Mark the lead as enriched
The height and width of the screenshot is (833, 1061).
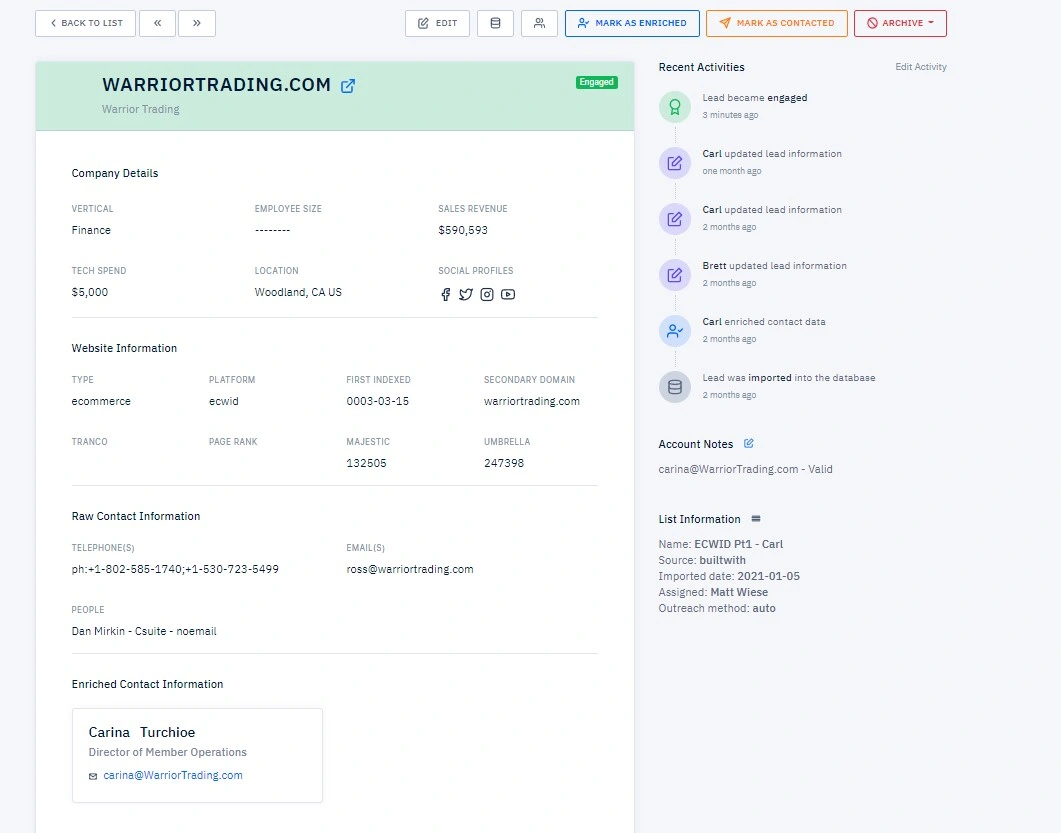tap(632, 23)
